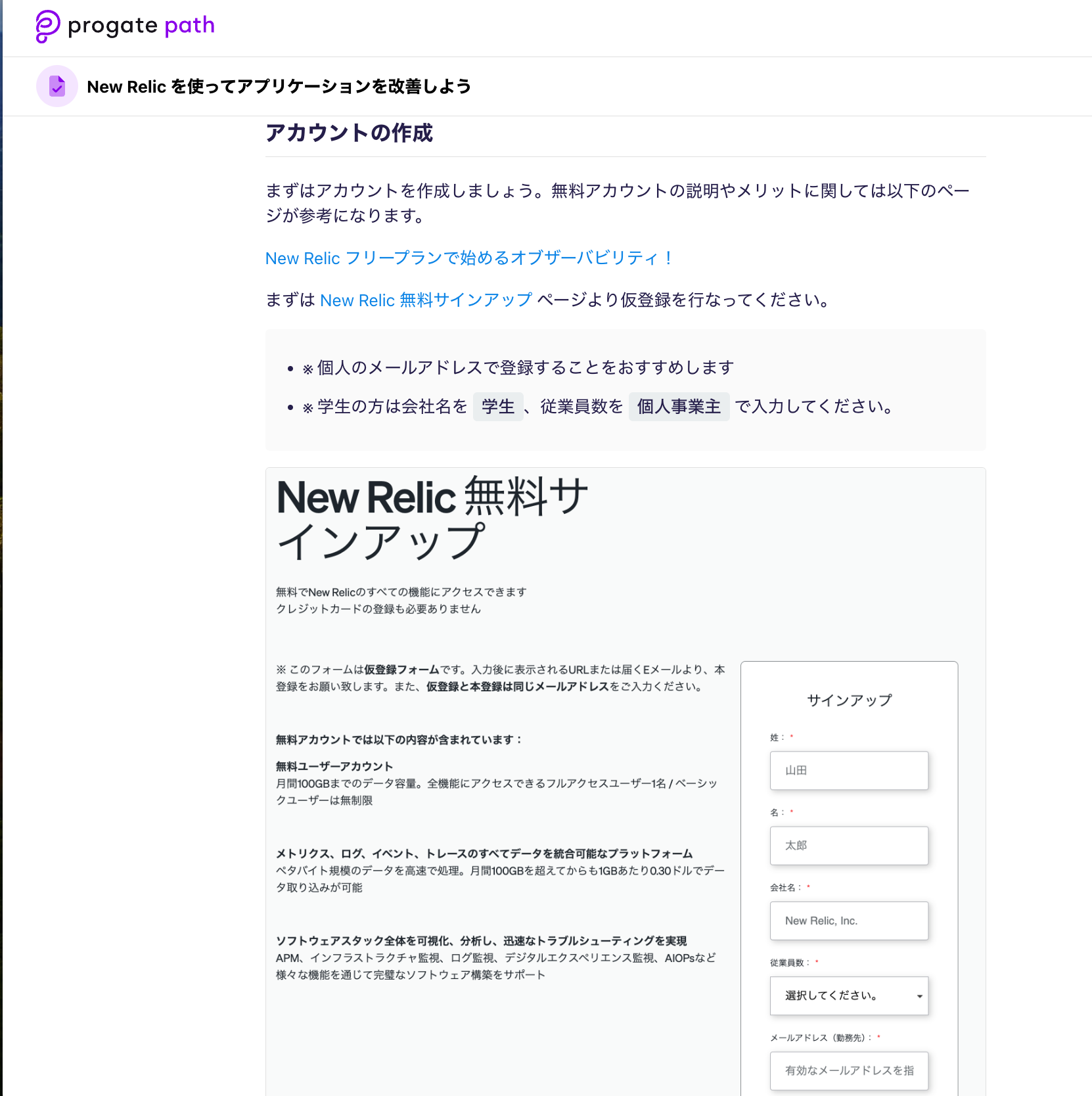The width and height of the screenshot is (1092, 1096).
Task: Click the 会社名 input field
Action: click(849, 921)
